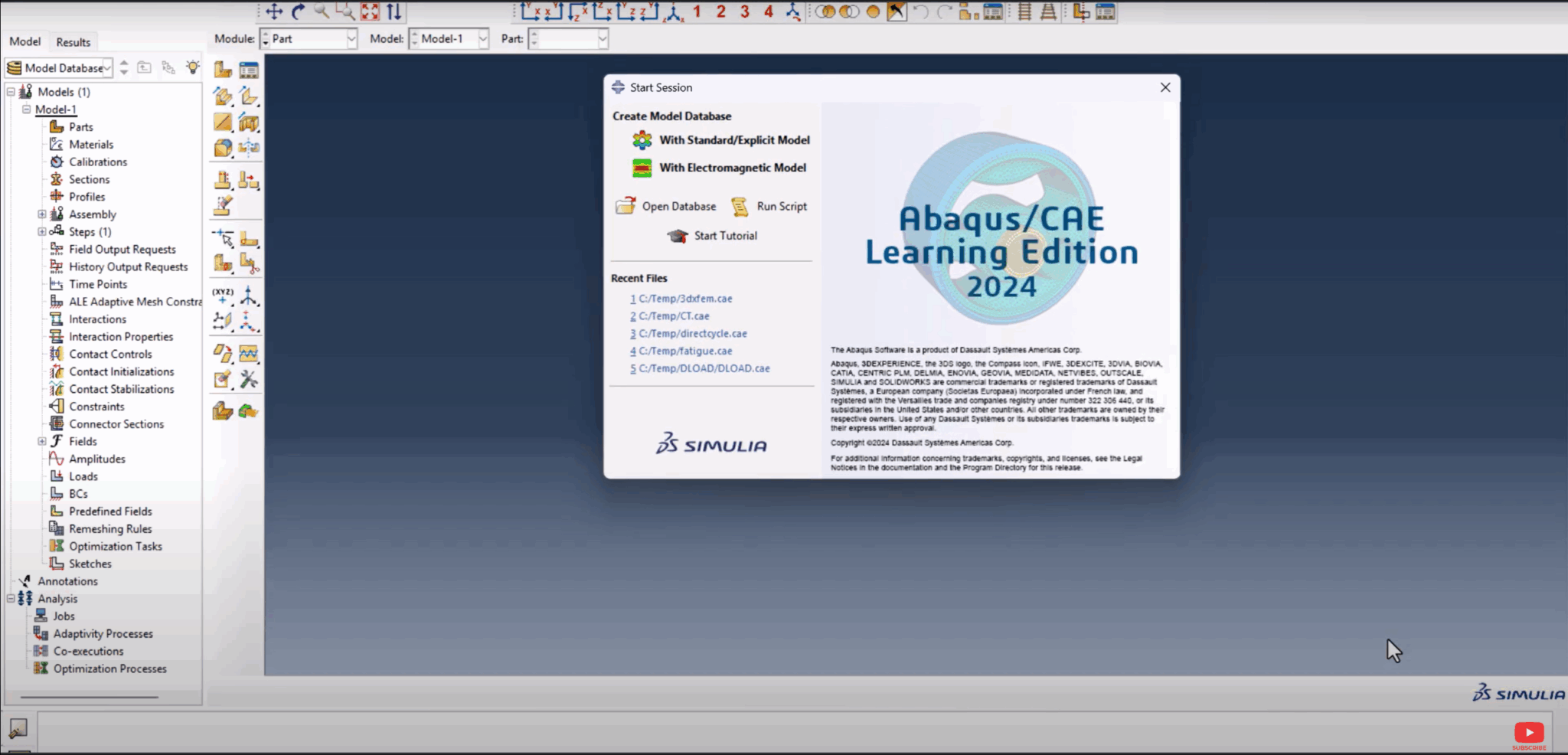Screen dimensions: 1568x755
Task: Open the Model dropdown
Action: click(x=482, y=38)
